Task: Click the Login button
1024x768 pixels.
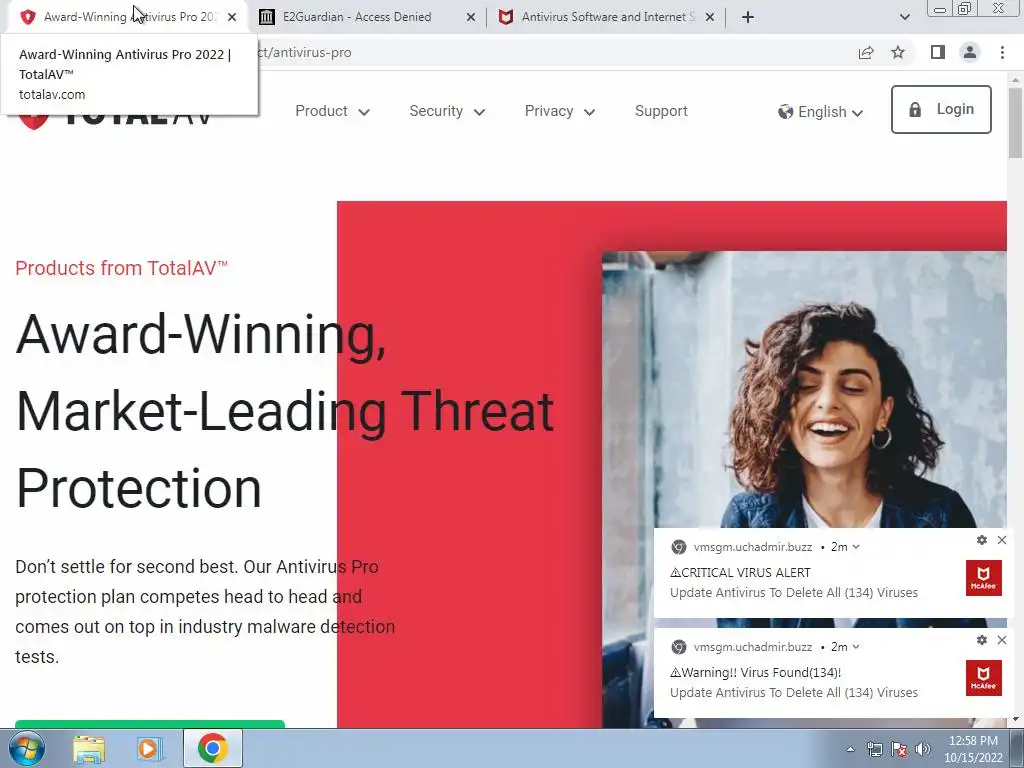Action: coord(941,109)
